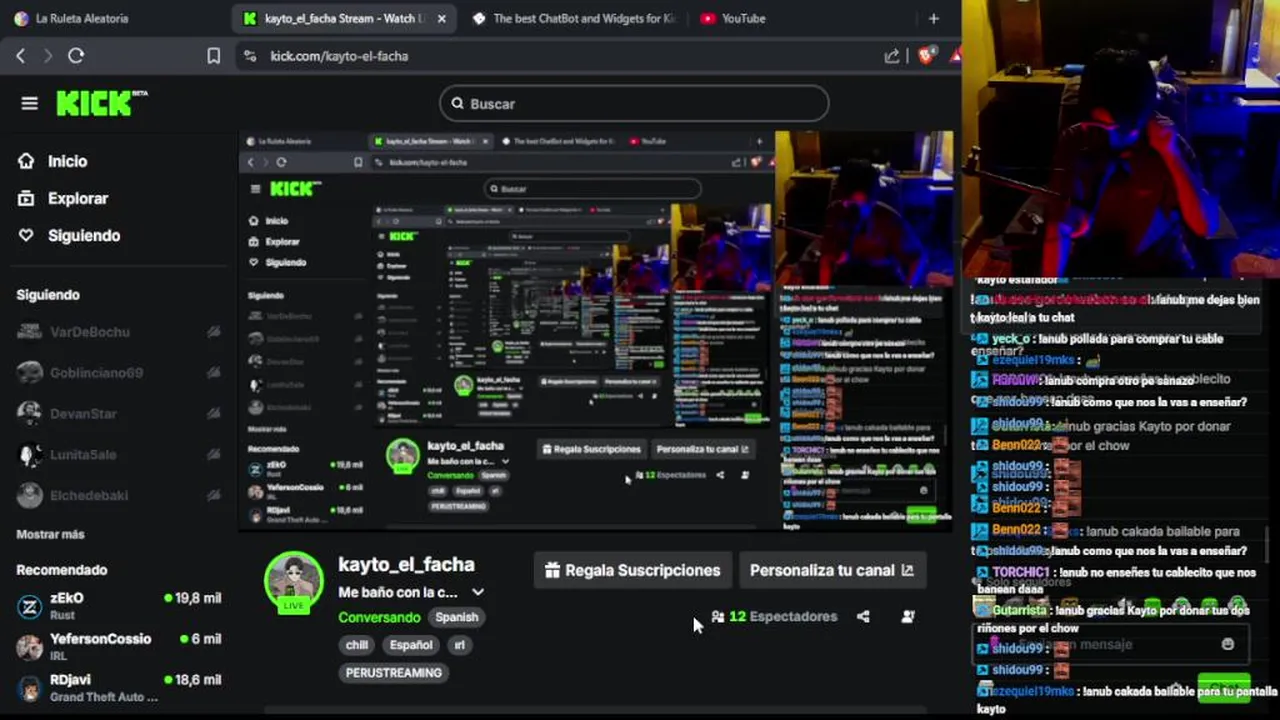The image size is (1280, 720).
Task: Click LunitaSale offline status icon
Action: [213, 454]
